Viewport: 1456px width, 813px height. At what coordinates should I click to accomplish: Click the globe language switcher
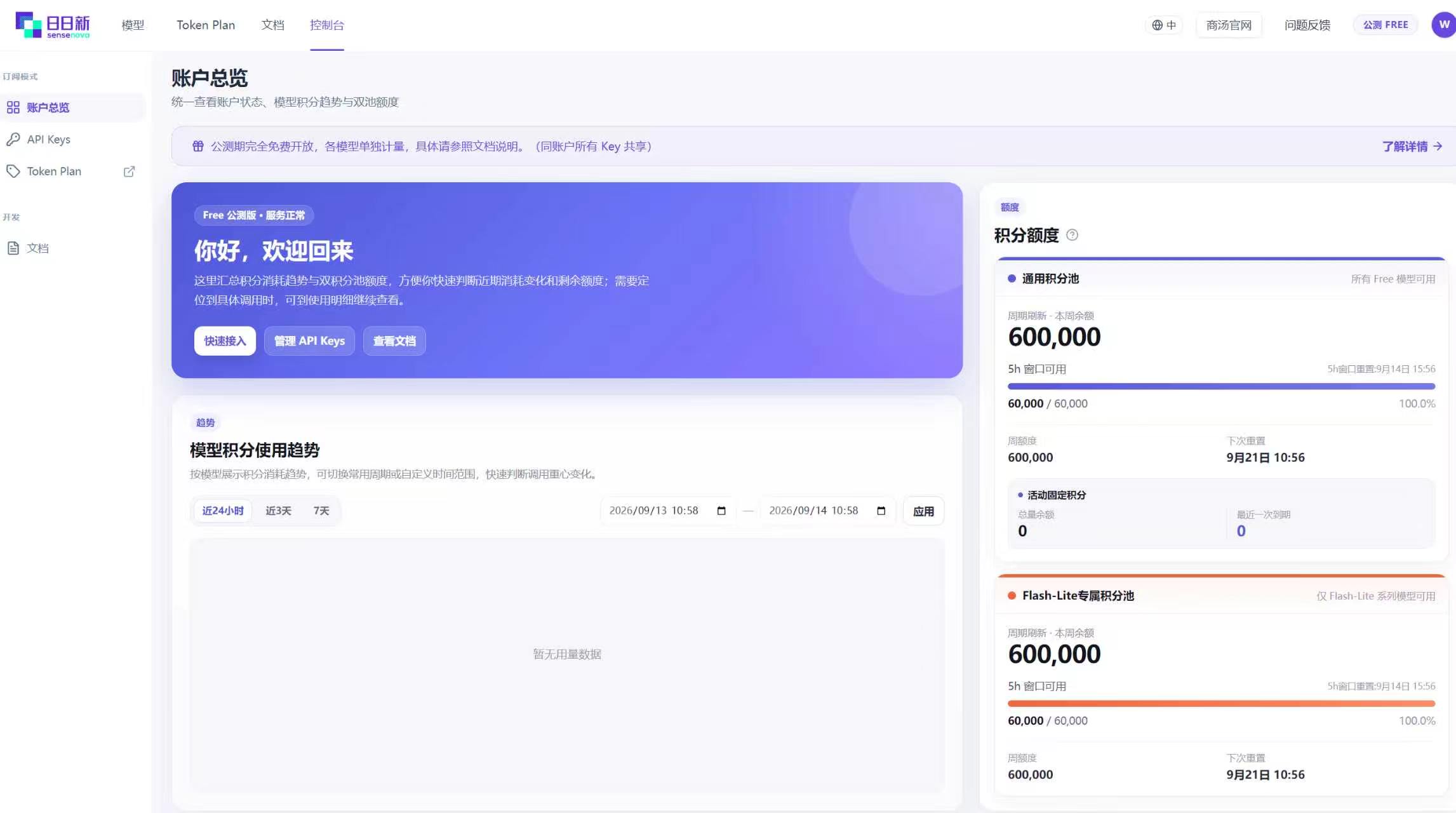(x=1164, y=25)
